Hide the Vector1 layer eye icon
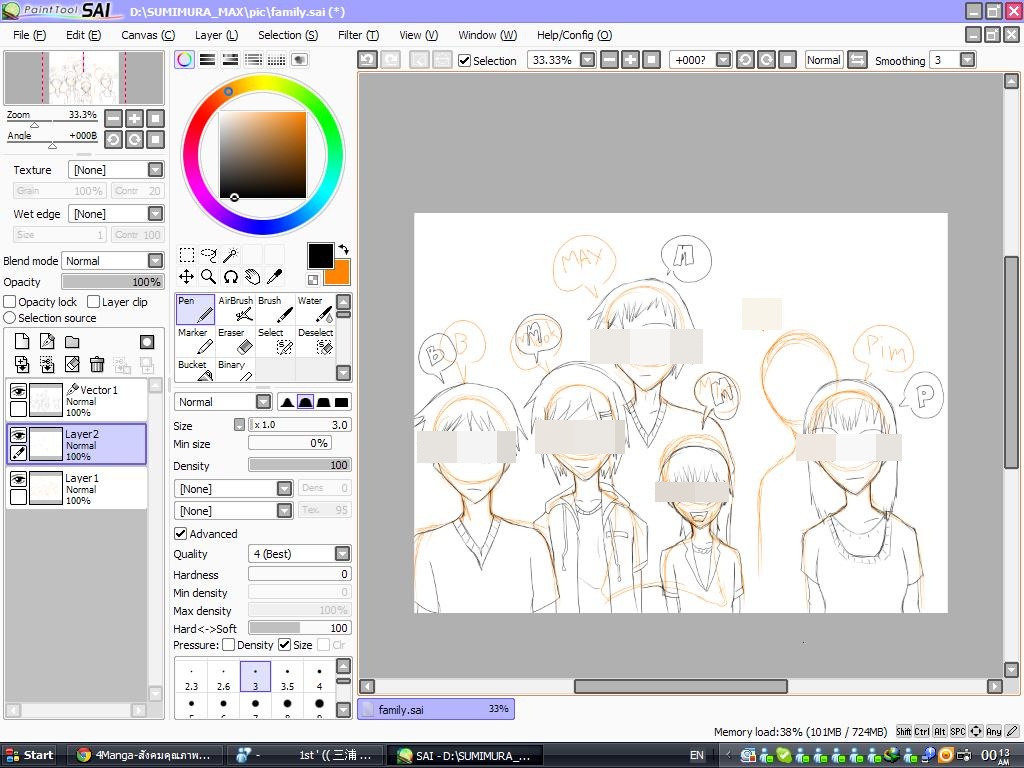The image size is (1024, 768). (18, 391)
